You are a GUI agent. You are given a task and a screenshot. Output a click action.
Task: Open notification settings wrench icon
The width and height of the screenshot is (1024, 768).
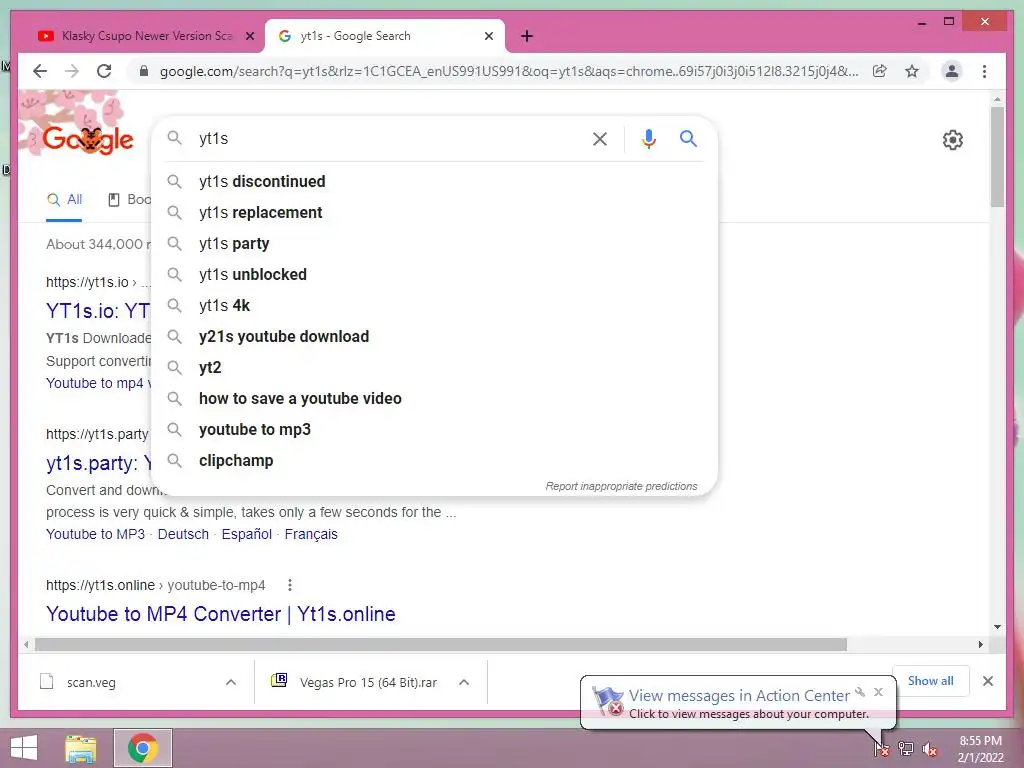pyautogui.click(x=860, y=692)
